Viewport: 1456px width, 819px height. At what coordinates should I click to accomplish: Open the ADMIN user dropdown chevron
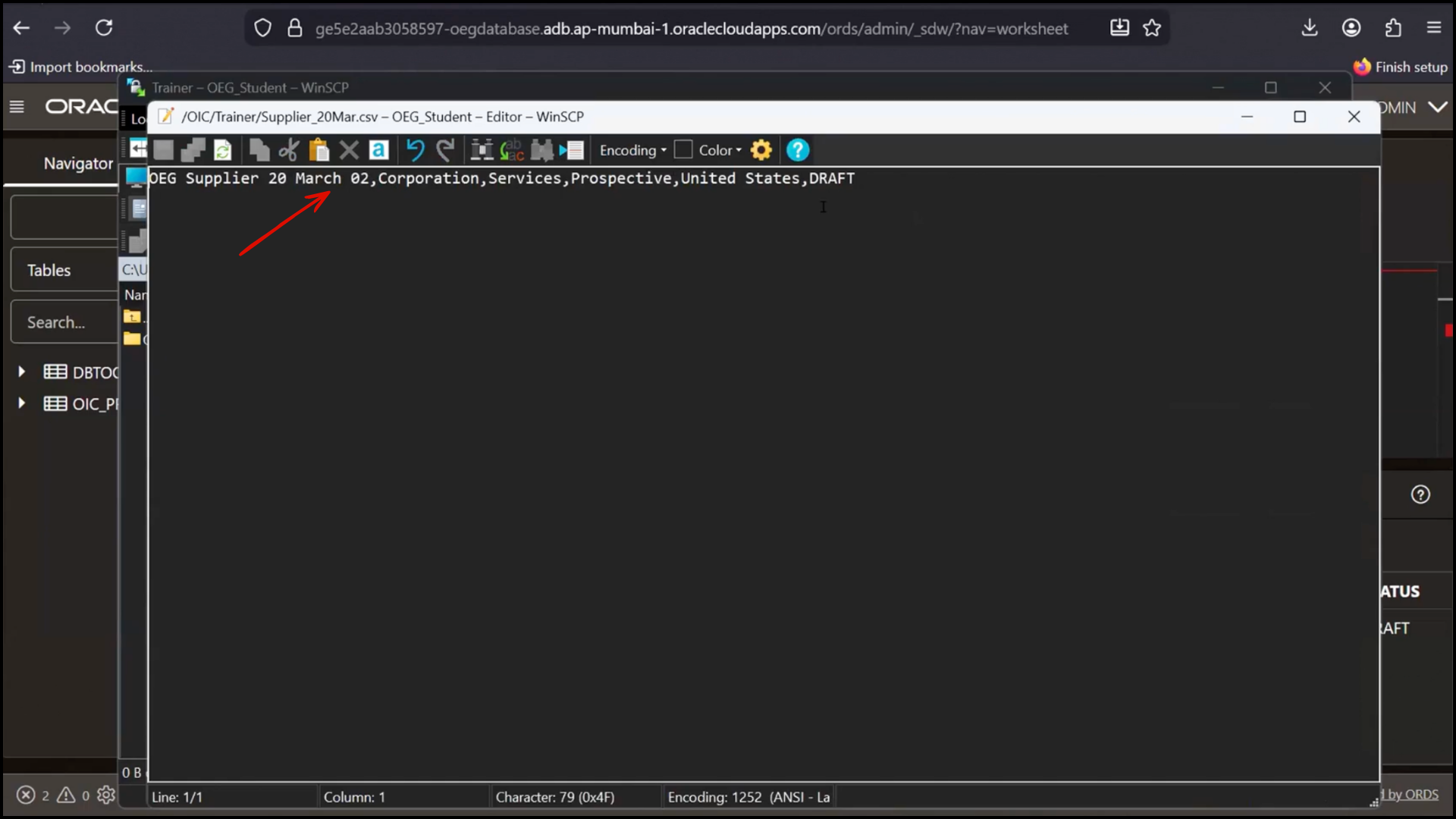tap(1438, 107)
